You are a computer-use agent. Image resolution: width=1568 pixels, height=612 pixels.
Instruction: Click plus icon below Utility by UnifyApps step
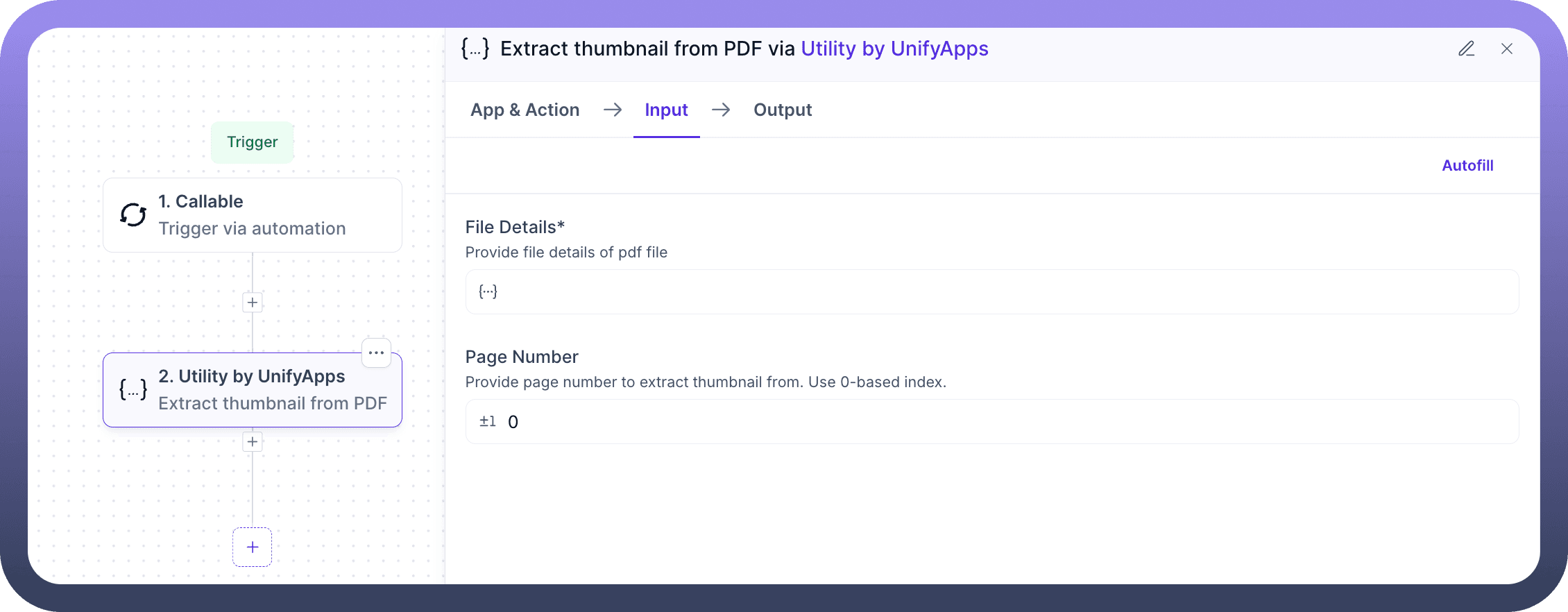tap(253, 442)
